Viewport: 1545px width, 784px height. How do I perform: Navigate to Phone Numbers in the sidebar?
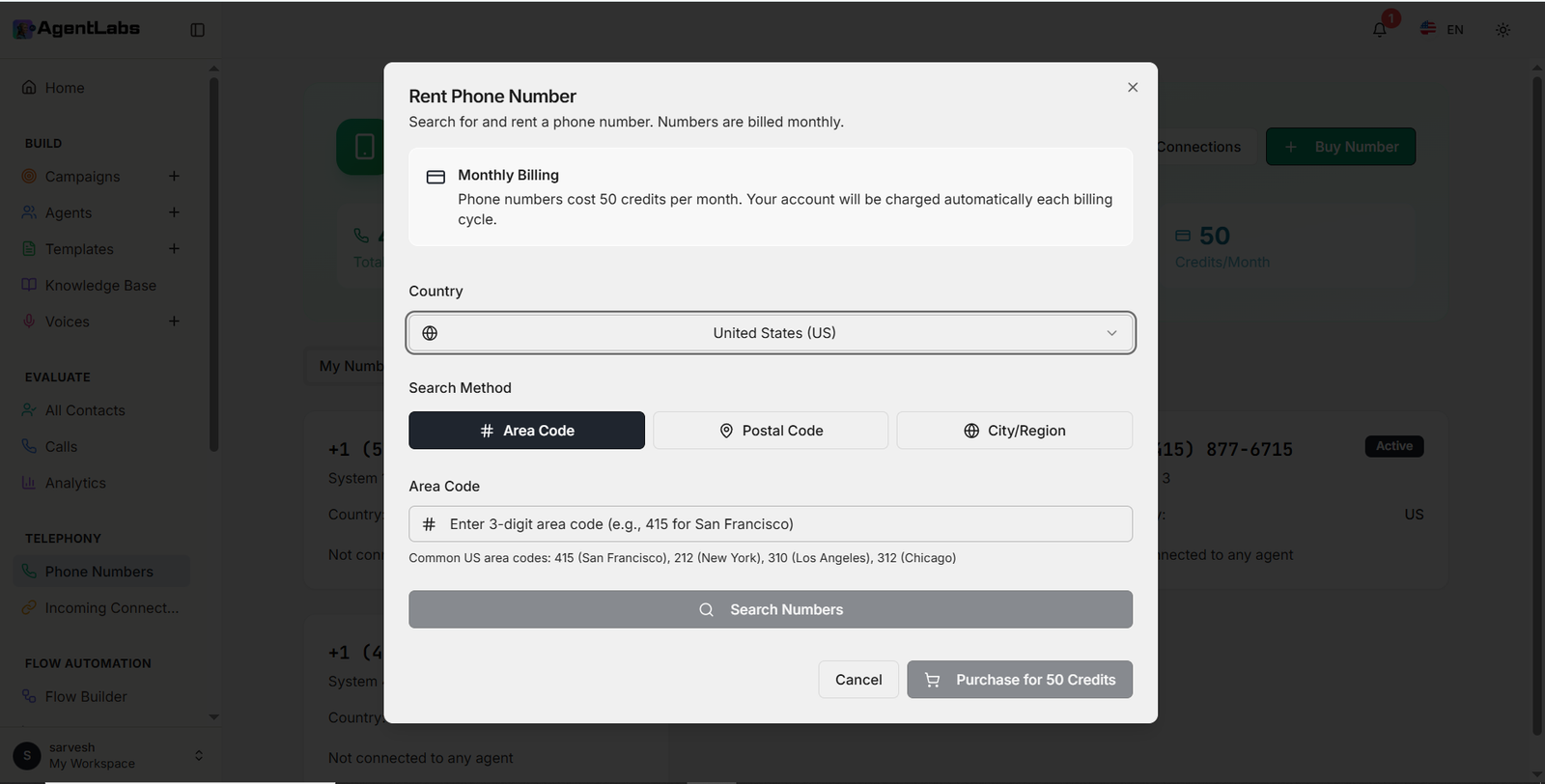tap(98, 571)
